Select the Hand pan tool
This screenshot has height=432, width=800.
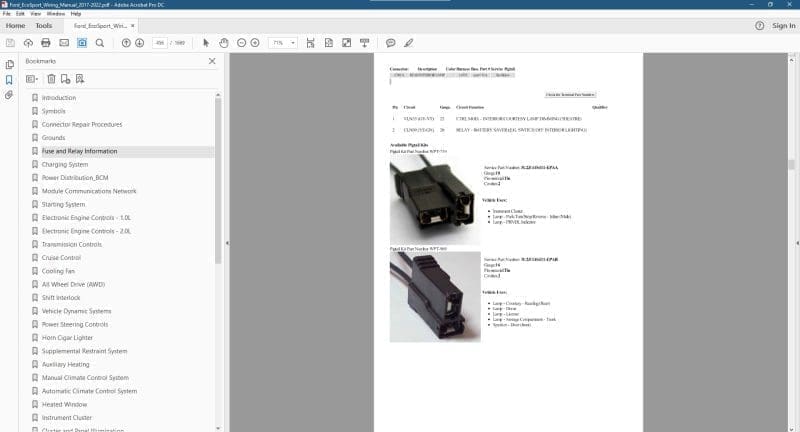[x=223, y=43]
